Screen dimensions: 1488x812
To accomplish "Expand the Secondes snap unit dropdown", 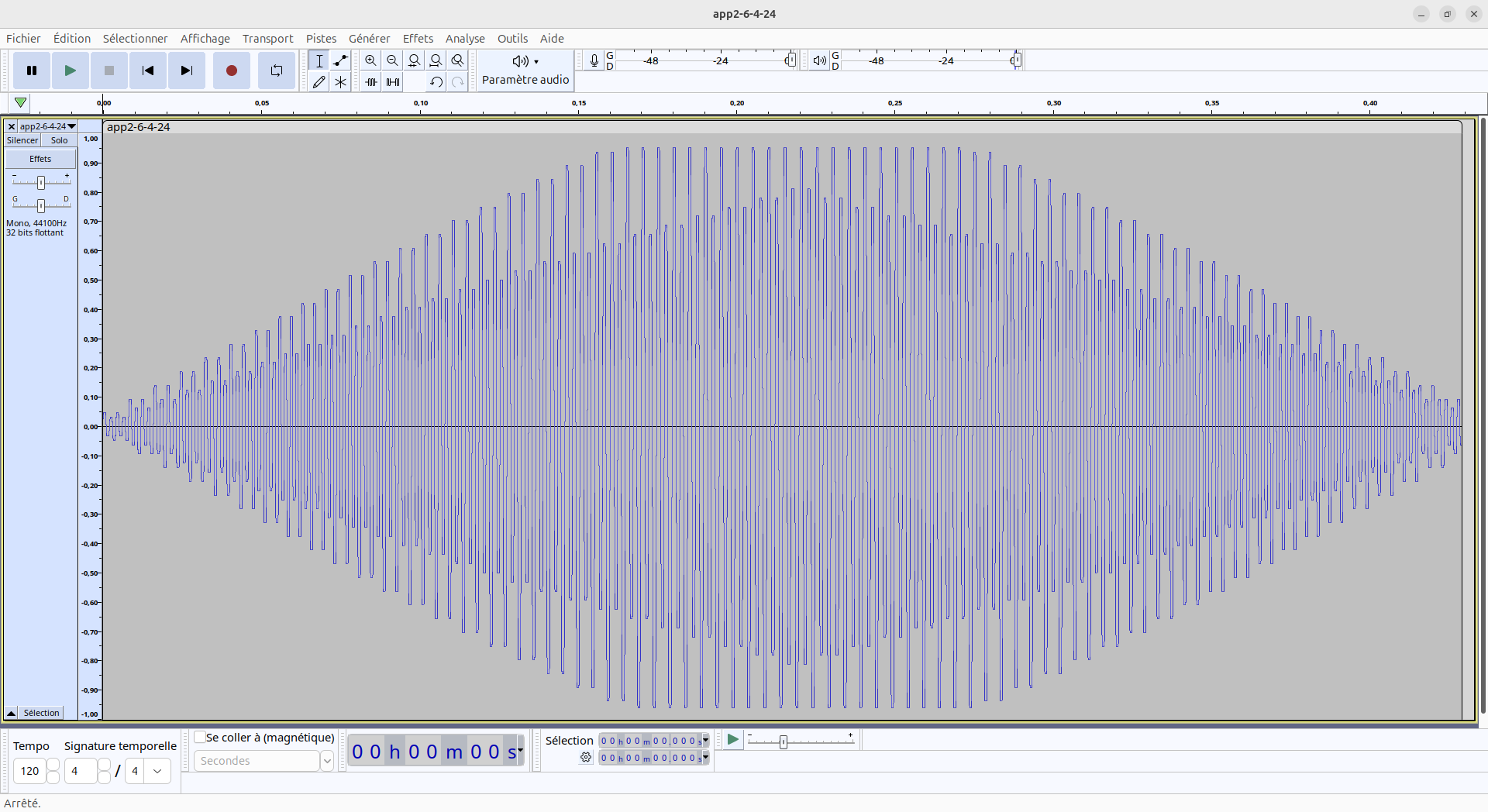I will tap(327, 761).
